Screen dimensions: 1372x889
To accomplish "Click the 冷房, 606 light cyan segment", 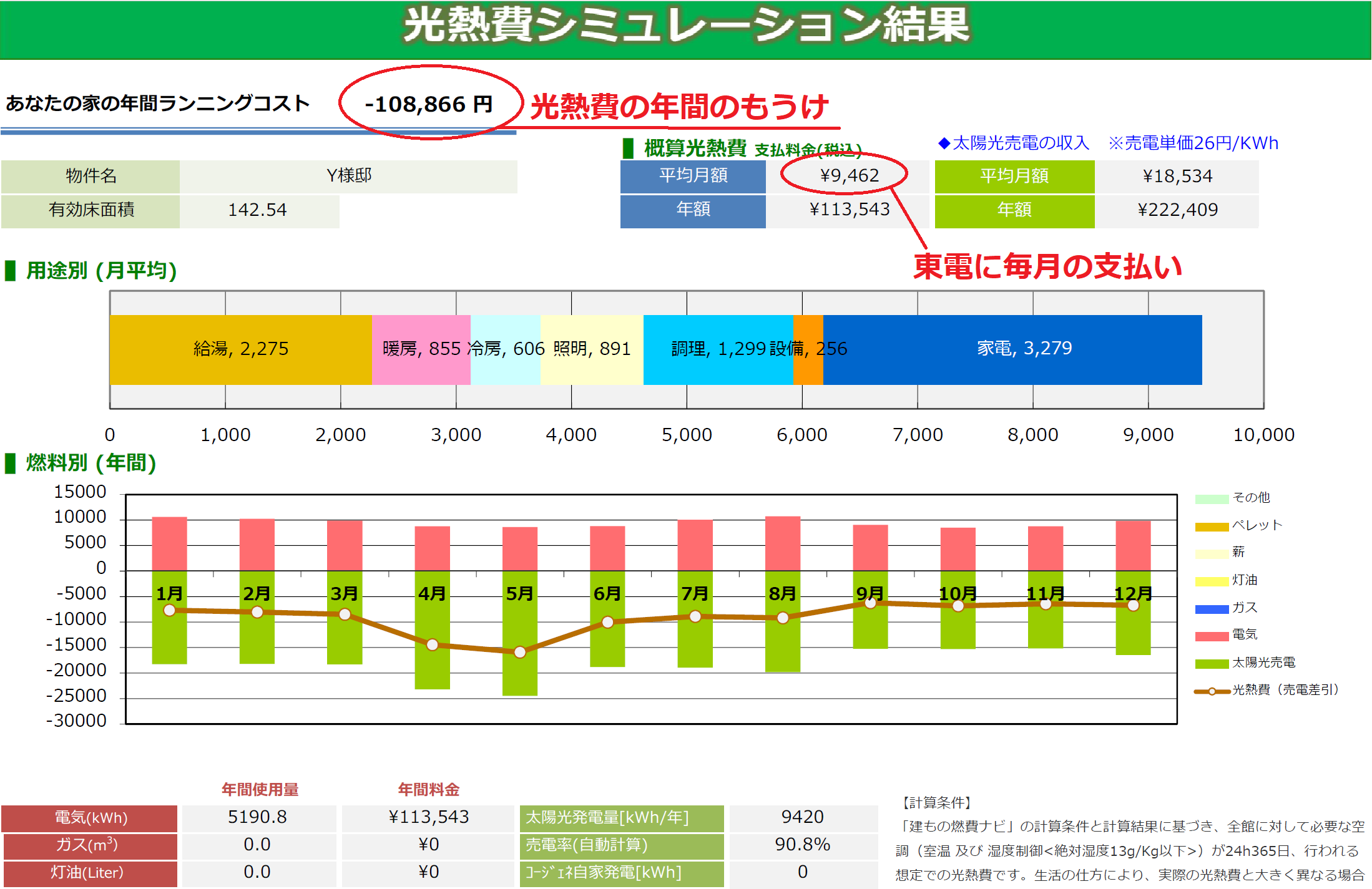I will click(x=506, y=349).
